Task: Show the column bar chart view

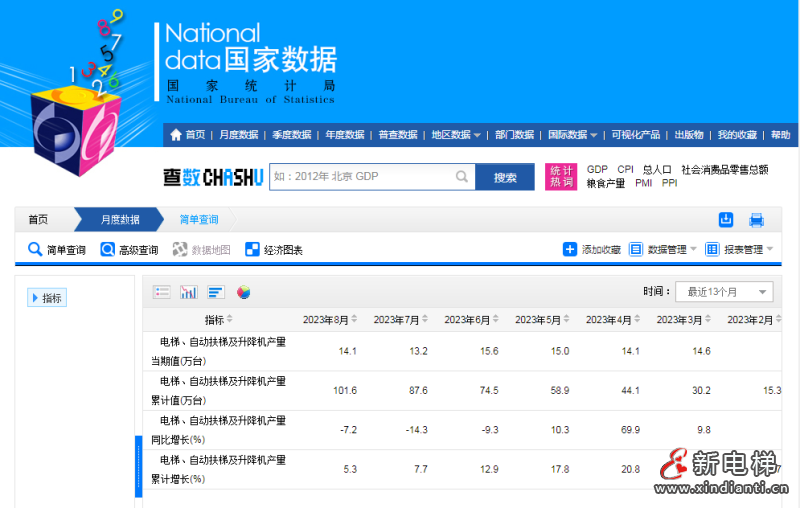Action: point(189,292)
